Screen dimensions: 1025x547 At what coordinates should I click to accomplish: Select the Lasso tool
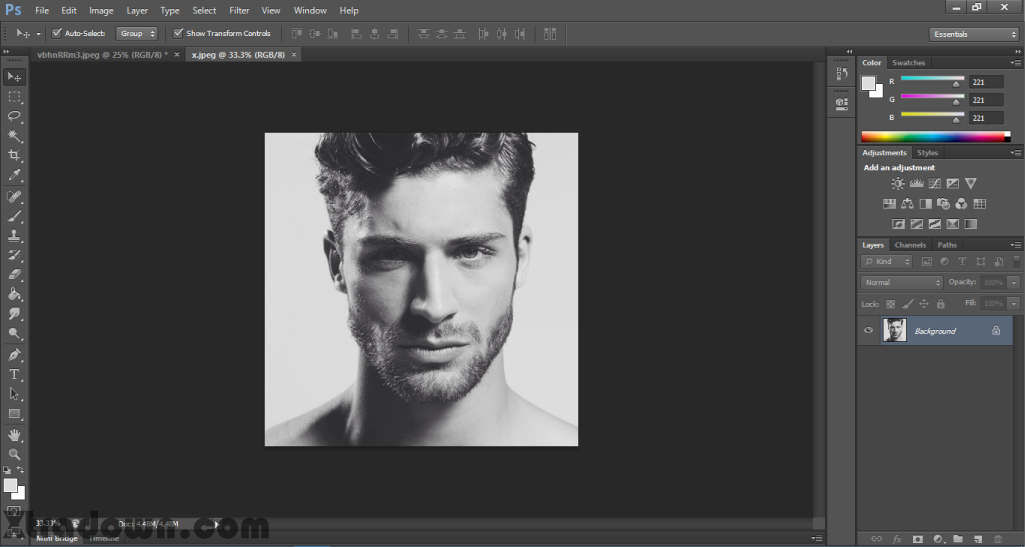click(x=14, y=116)
